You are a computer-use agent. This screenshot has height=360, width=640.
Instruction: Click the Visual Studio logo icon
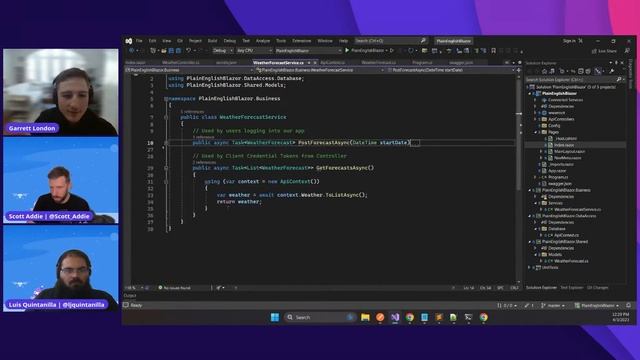click(129, 41)
